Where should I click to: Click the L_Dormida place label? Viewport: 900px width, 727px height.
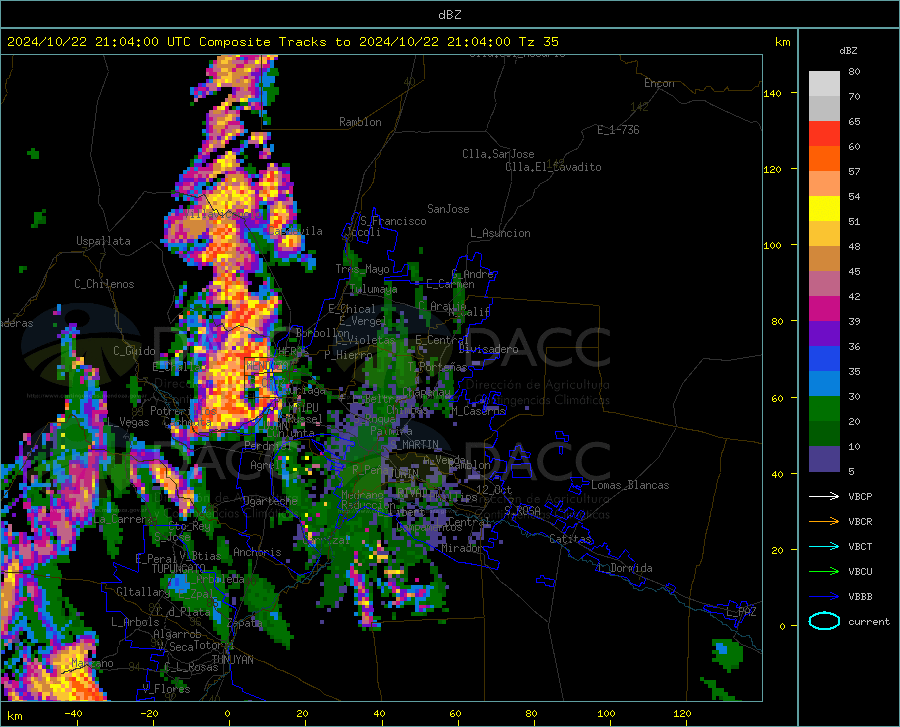(624, 568)
